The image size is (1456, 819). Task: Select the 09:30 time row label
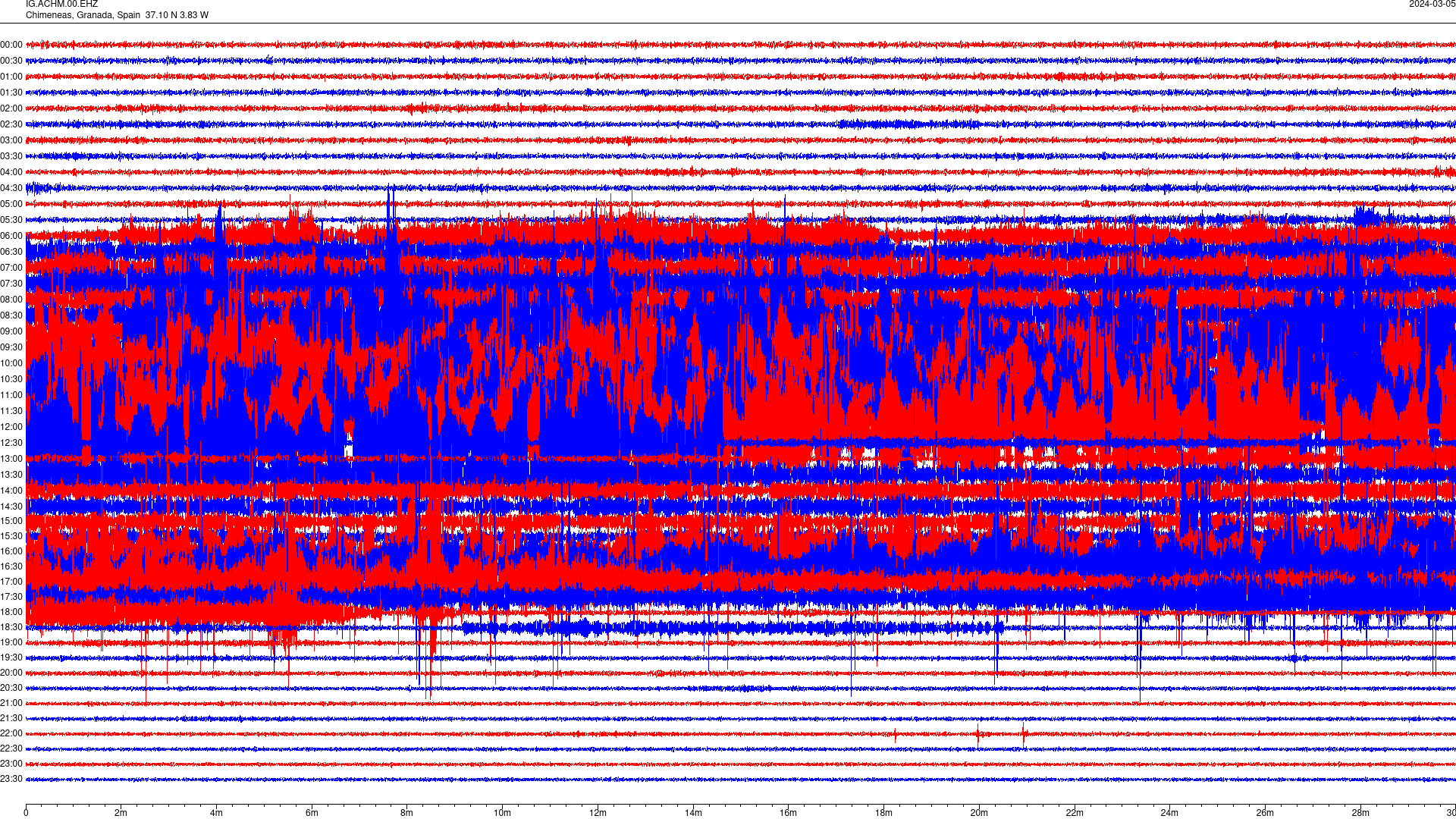[11, 347]
